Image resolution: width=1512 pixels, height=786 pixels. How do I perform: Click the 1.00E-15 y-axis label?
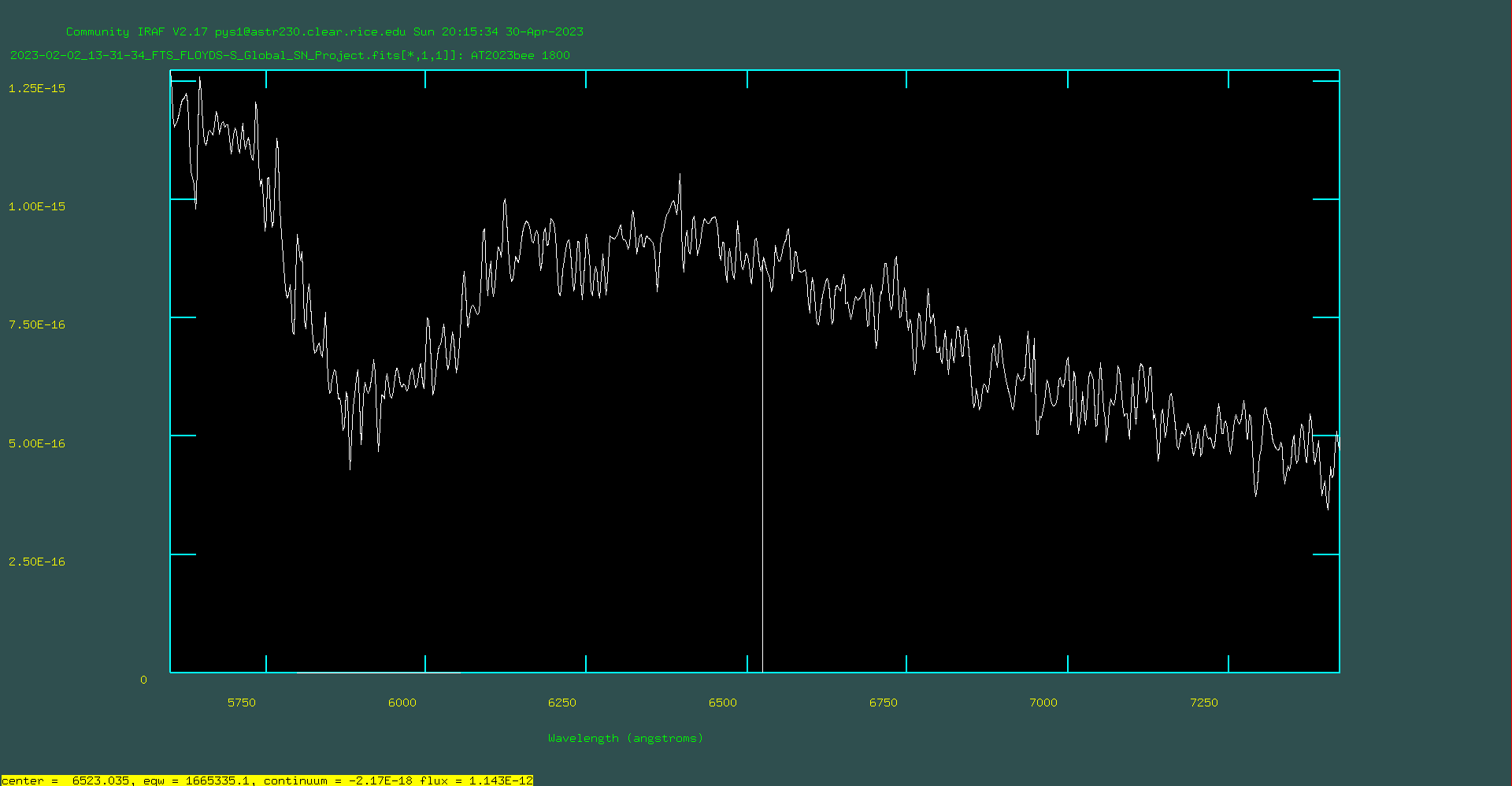tap(37, 206)
